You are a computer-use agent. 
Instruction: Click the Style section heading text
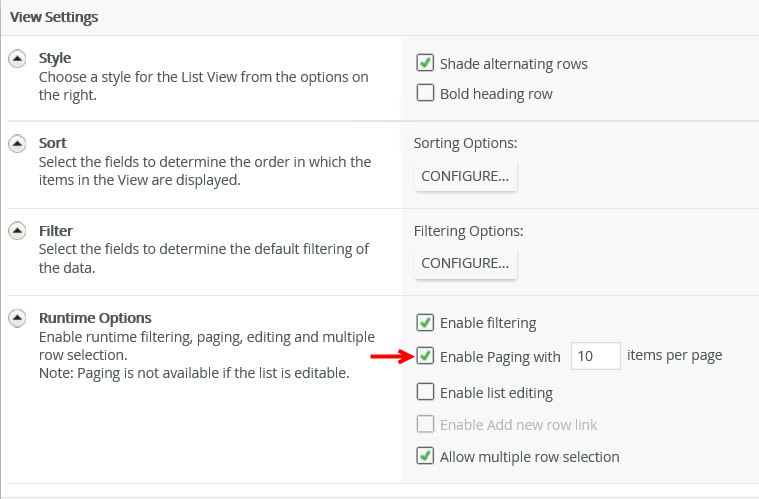click(55, 58)
